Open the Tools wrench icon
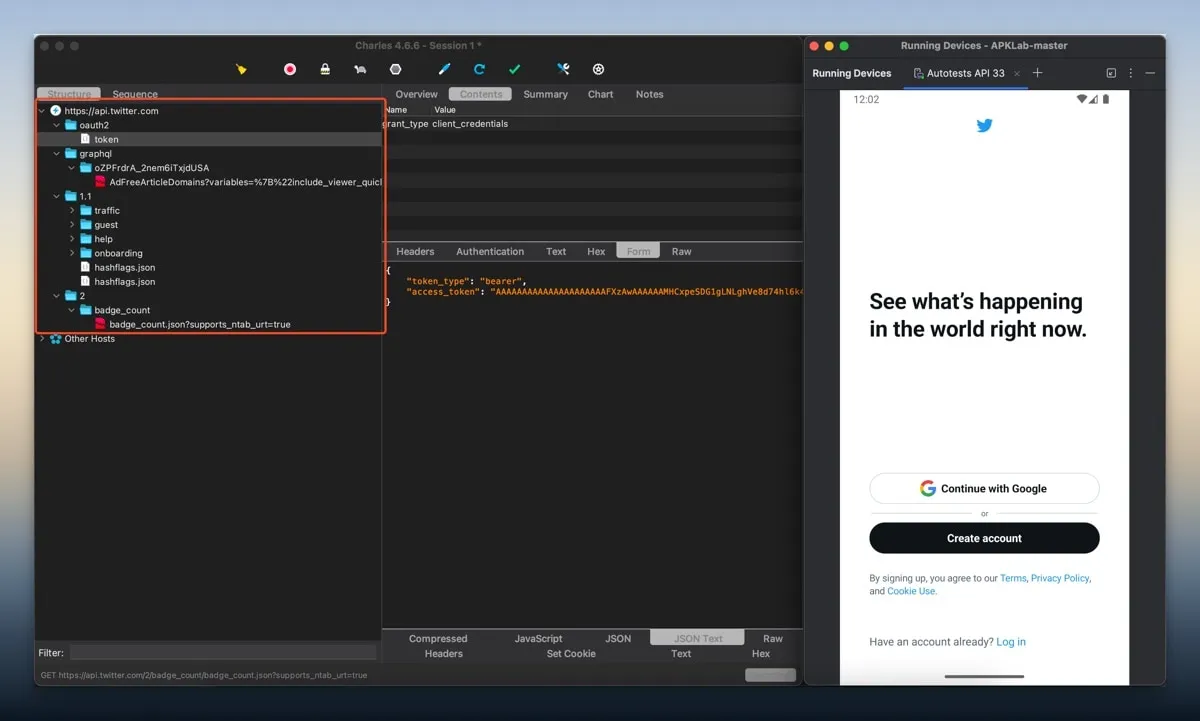 coord(563,69)
